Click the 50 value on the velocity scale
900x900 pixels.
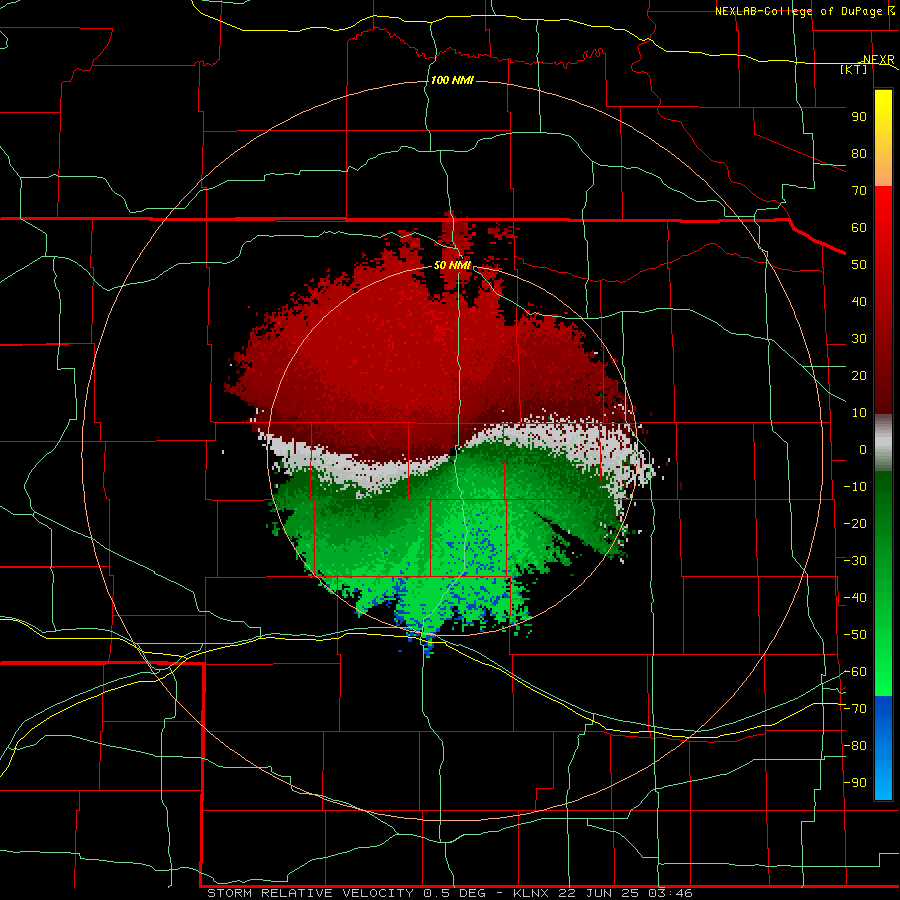click(x=859, y=265)
